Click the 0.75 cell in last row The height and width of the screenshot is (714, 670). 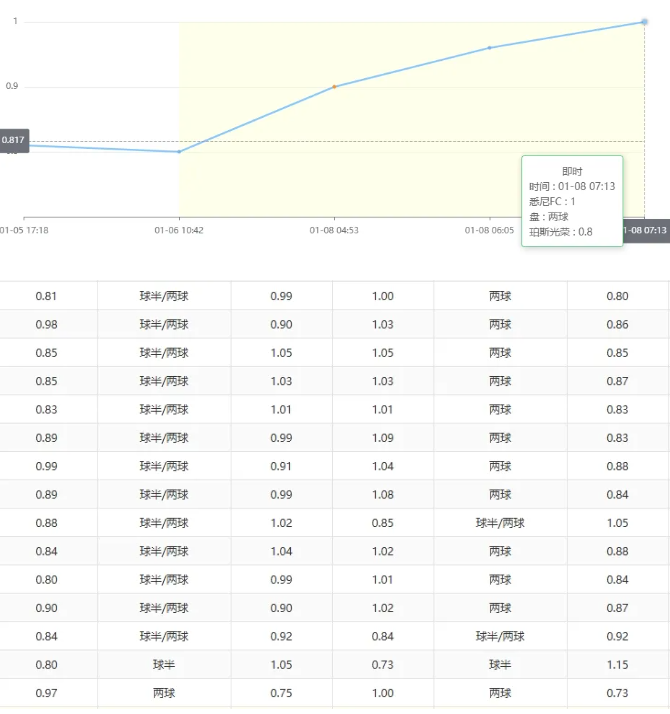click(282, 693)
